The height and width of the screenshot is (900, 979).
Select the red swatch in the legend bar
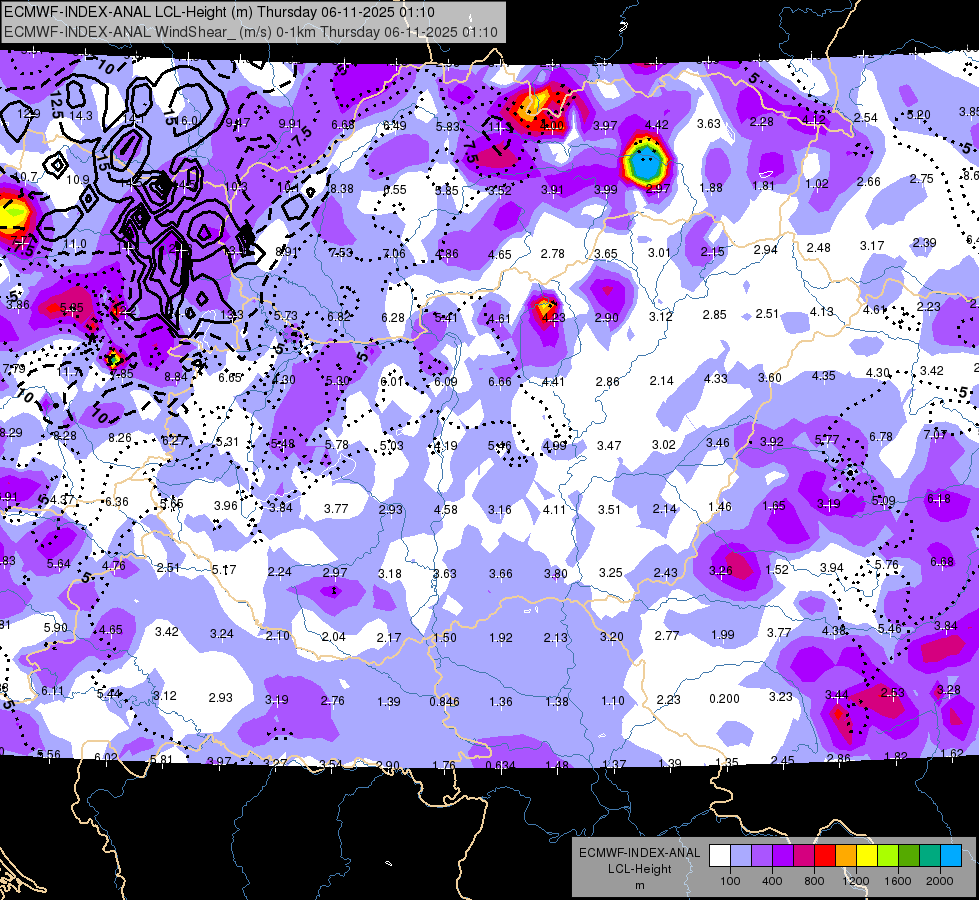825,856
